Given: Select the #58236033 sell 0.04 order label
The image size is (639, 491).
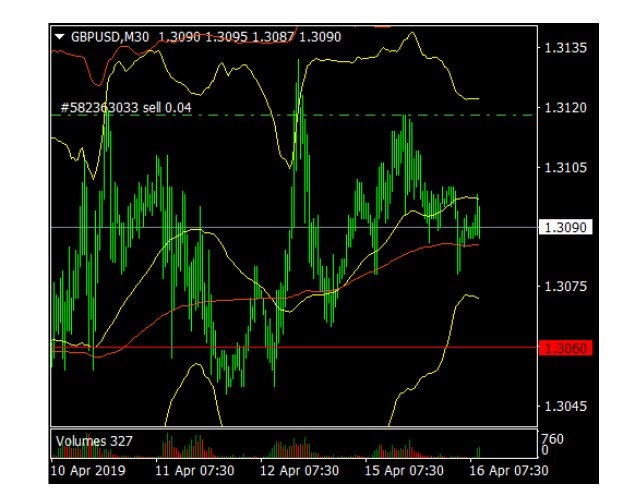Looking at the screenshot, I should (126, 106).
